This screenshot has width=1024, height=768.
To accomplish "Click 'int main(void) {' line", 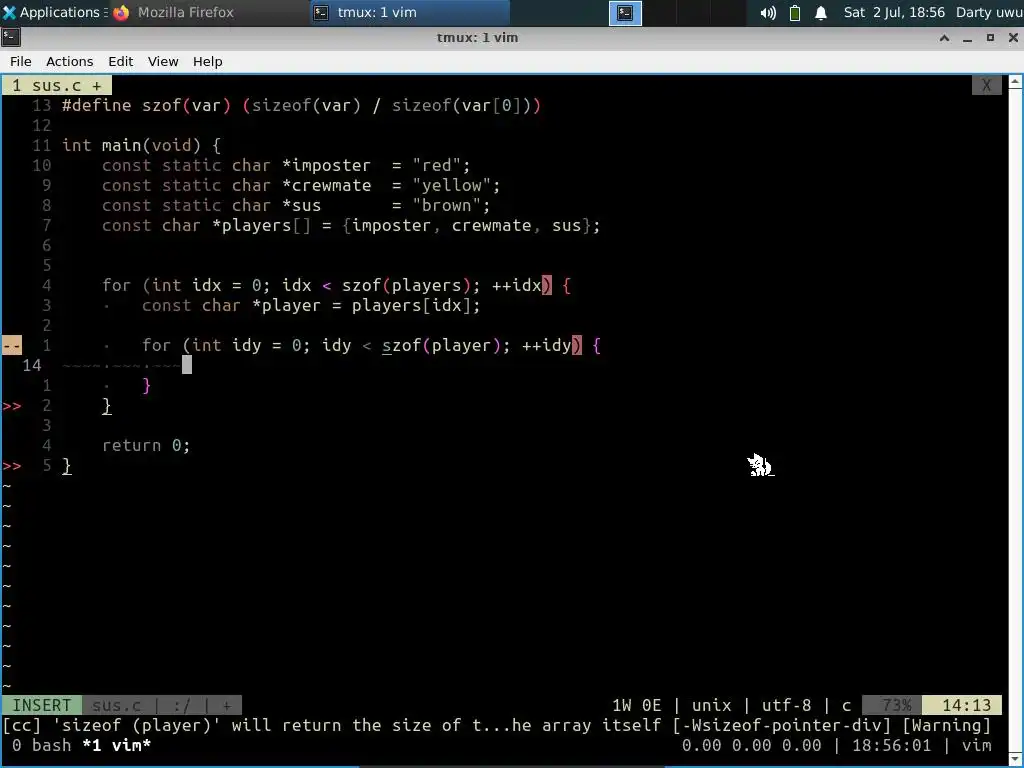I will click(141, 145).
